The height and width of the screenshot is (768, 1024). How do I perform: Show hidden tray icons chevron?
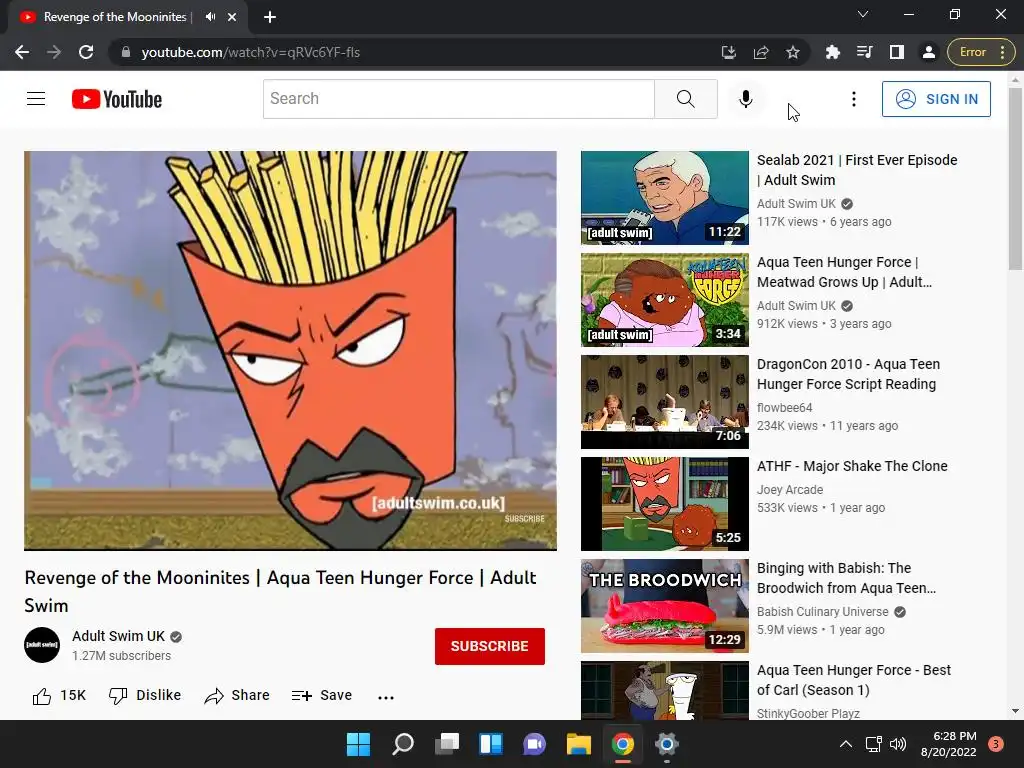coord(846,744)
